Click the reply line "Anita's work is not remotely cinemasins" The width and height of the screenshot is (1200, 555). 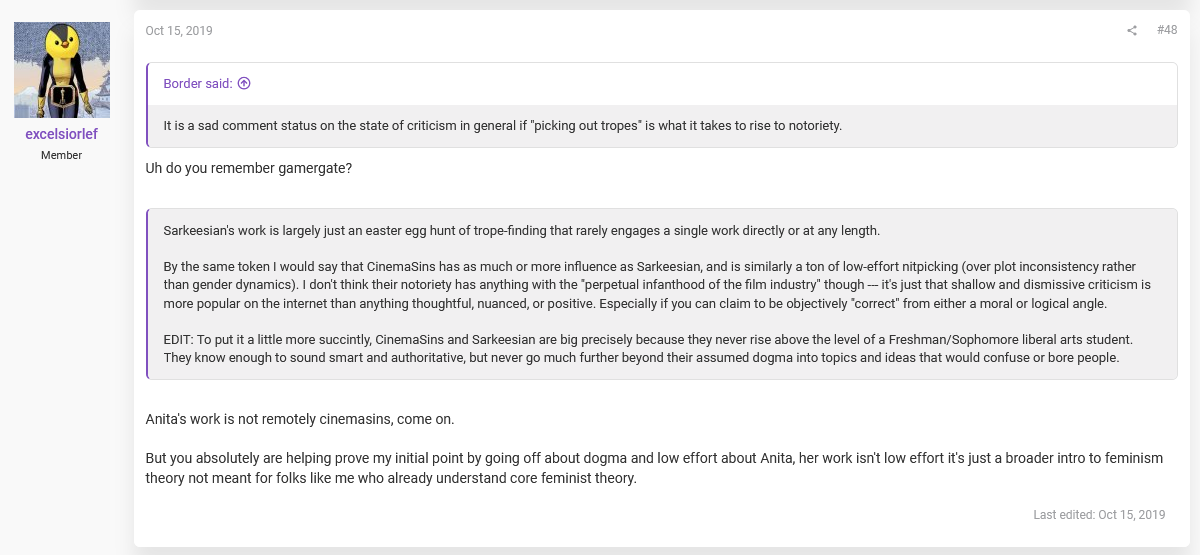(300, 419)
